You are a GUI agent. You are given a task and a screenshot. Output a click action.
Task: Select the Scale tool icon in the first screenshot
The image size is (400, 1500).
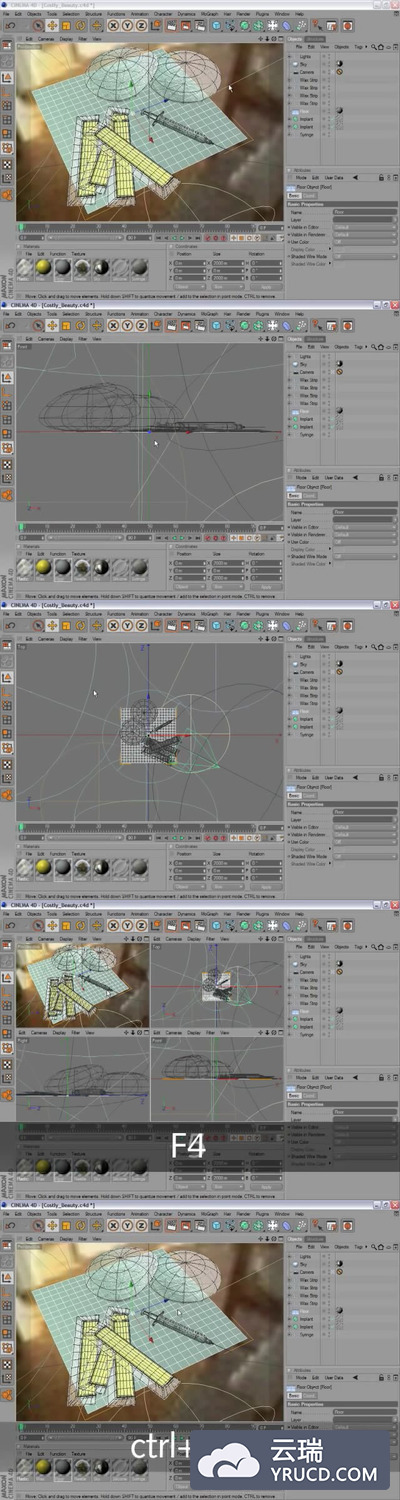[x=66, y=25]
